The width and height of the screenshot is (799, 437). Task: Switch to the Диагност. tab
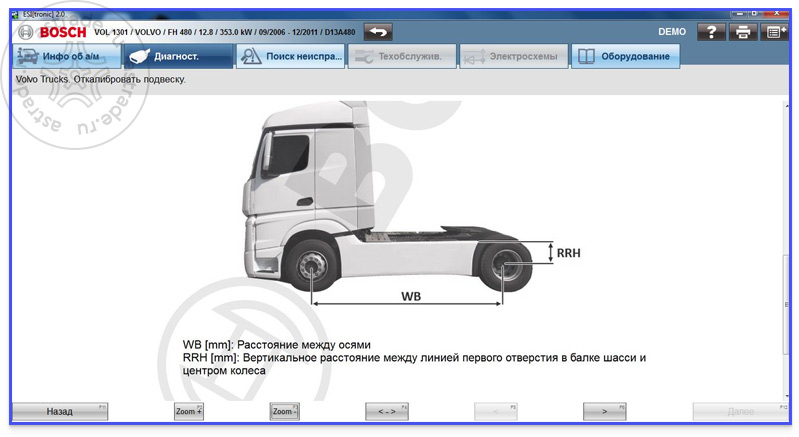tap(178, 56)
